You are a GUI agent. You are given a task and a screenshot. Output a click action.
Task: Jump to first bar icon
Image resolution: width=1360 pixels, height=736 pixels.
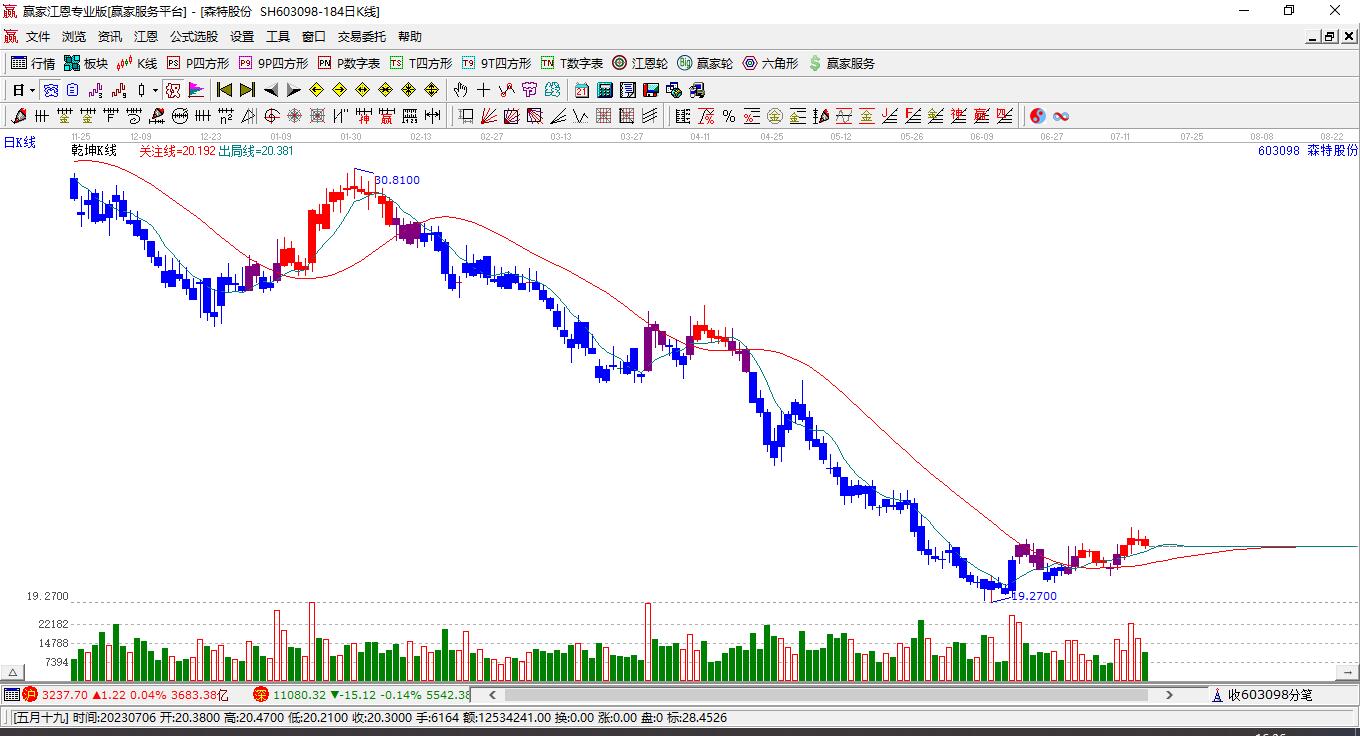[225, 90]
